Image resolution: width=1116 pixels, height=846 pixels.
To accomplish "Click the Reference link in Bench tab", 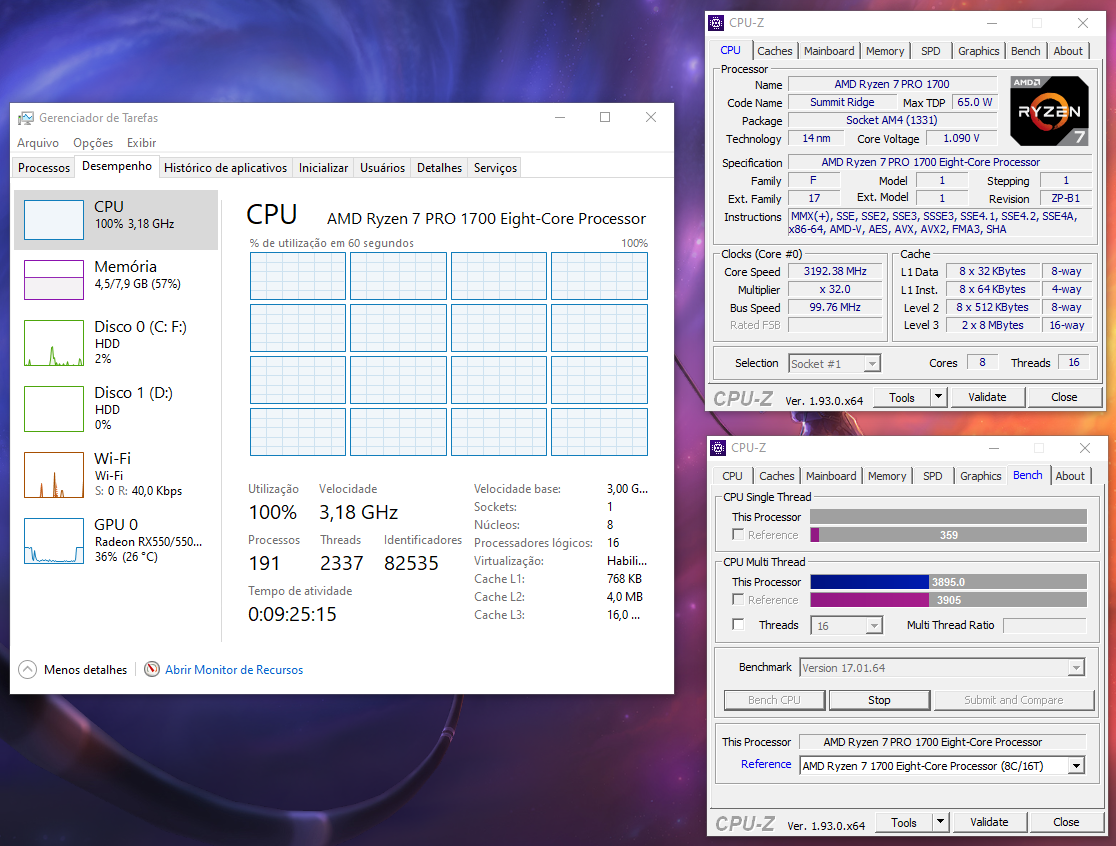I will point(766,764).
